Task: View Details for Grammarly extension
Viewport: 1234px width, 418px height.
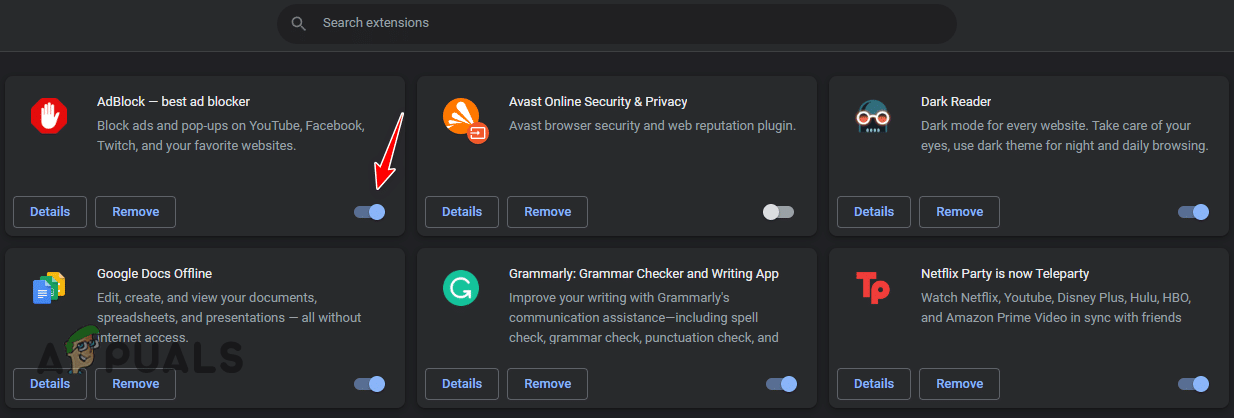Action: point(462,384)
